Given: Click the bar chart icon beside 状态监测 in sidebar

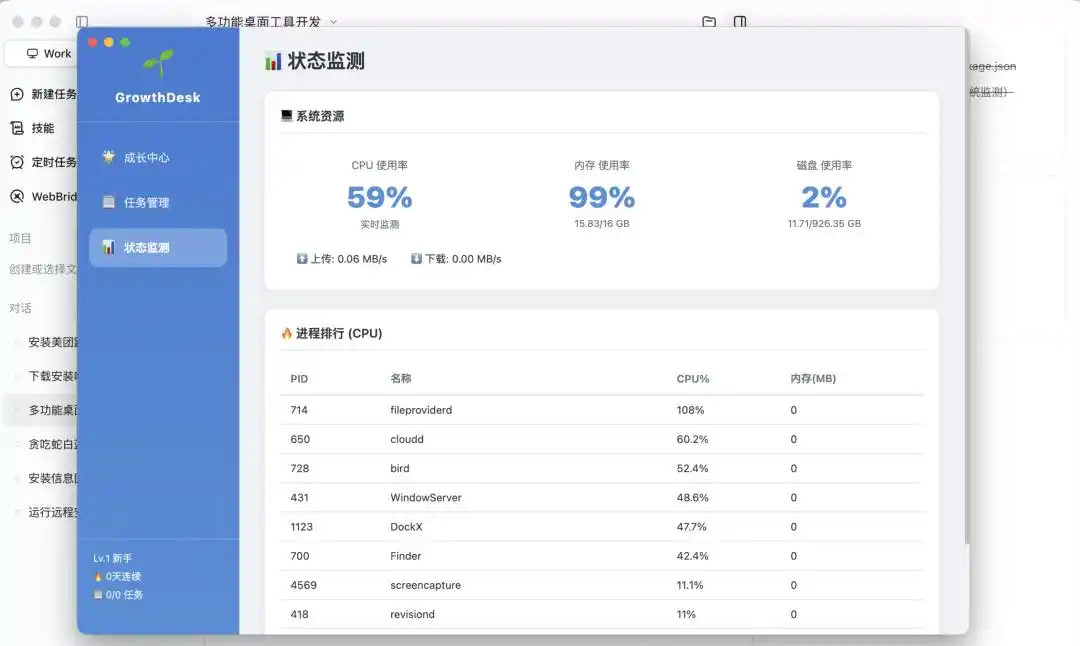Looking at the screenshot, I should click(108, 247).
